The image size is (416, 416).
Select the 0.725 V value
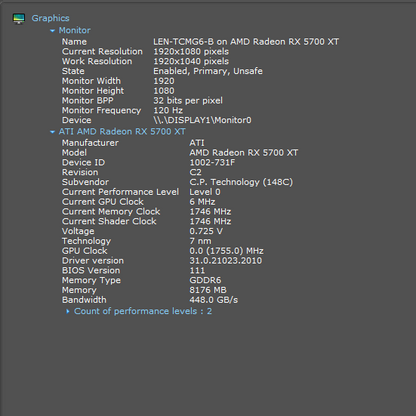pyautogui.click(x=206, y=231)
